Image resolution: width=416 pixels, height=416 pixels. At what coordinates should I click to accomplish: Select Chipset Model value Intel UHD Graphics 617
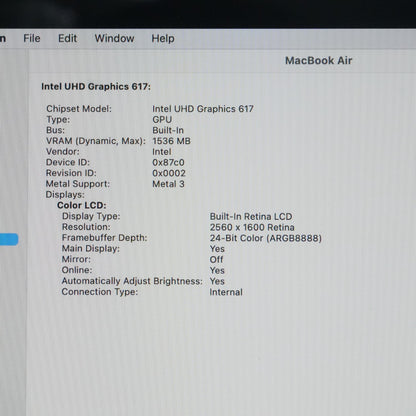[203, 109]
